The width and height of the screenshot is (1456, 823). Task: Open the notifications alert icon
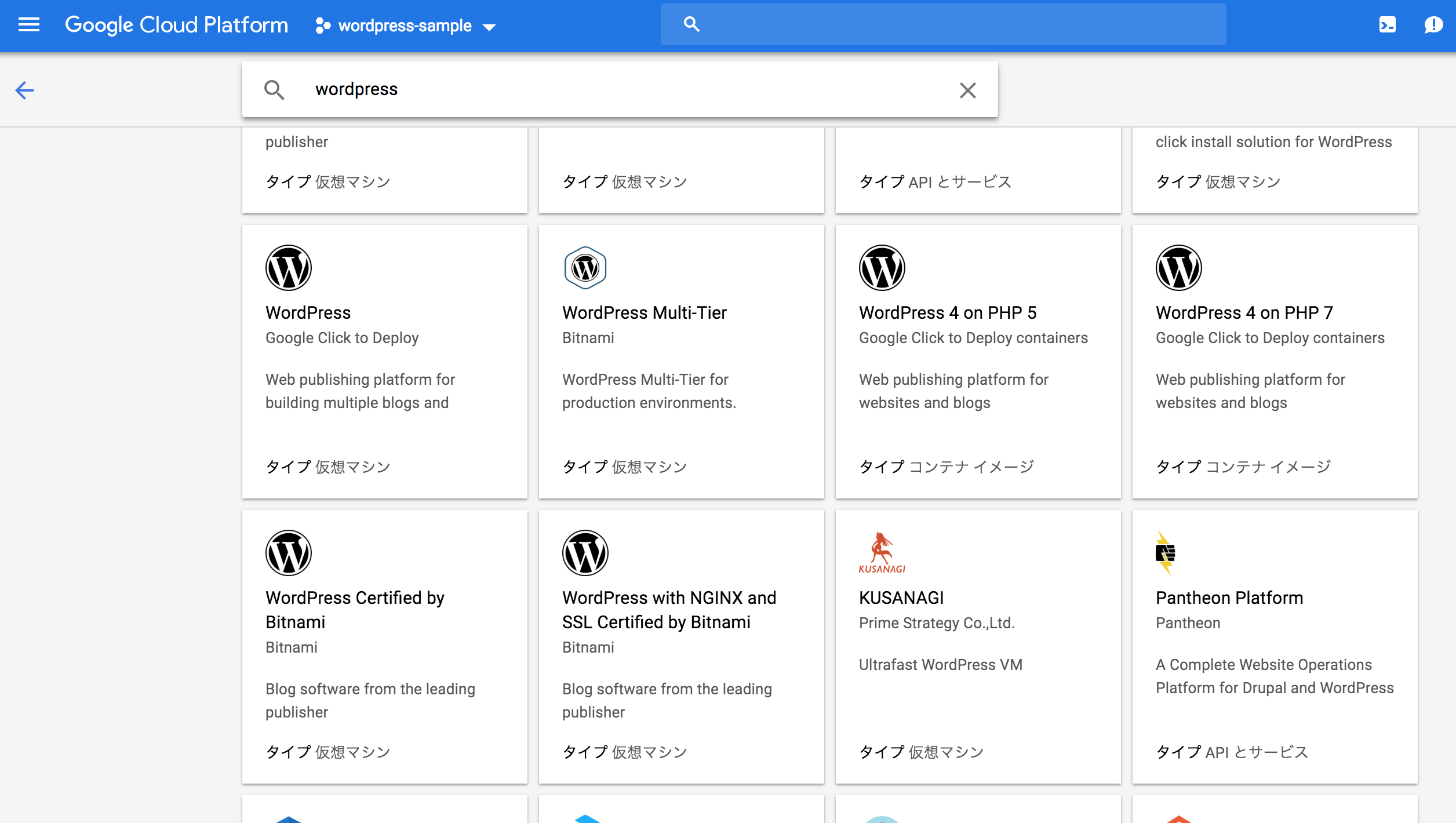click(1433, 25)
